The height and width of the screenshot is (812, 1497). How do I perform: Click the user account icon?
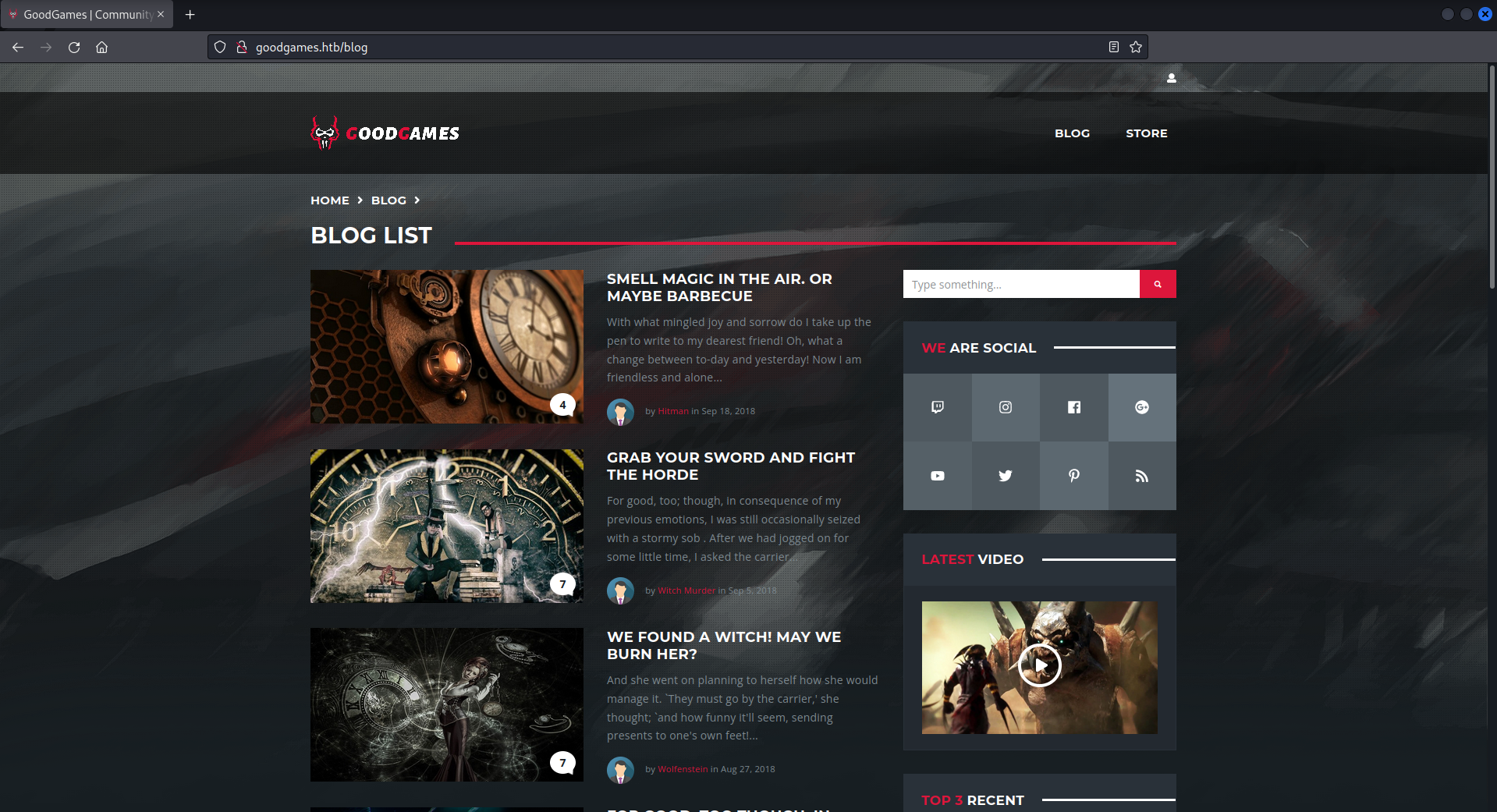pyautogui.click(x=1171, y=78)
